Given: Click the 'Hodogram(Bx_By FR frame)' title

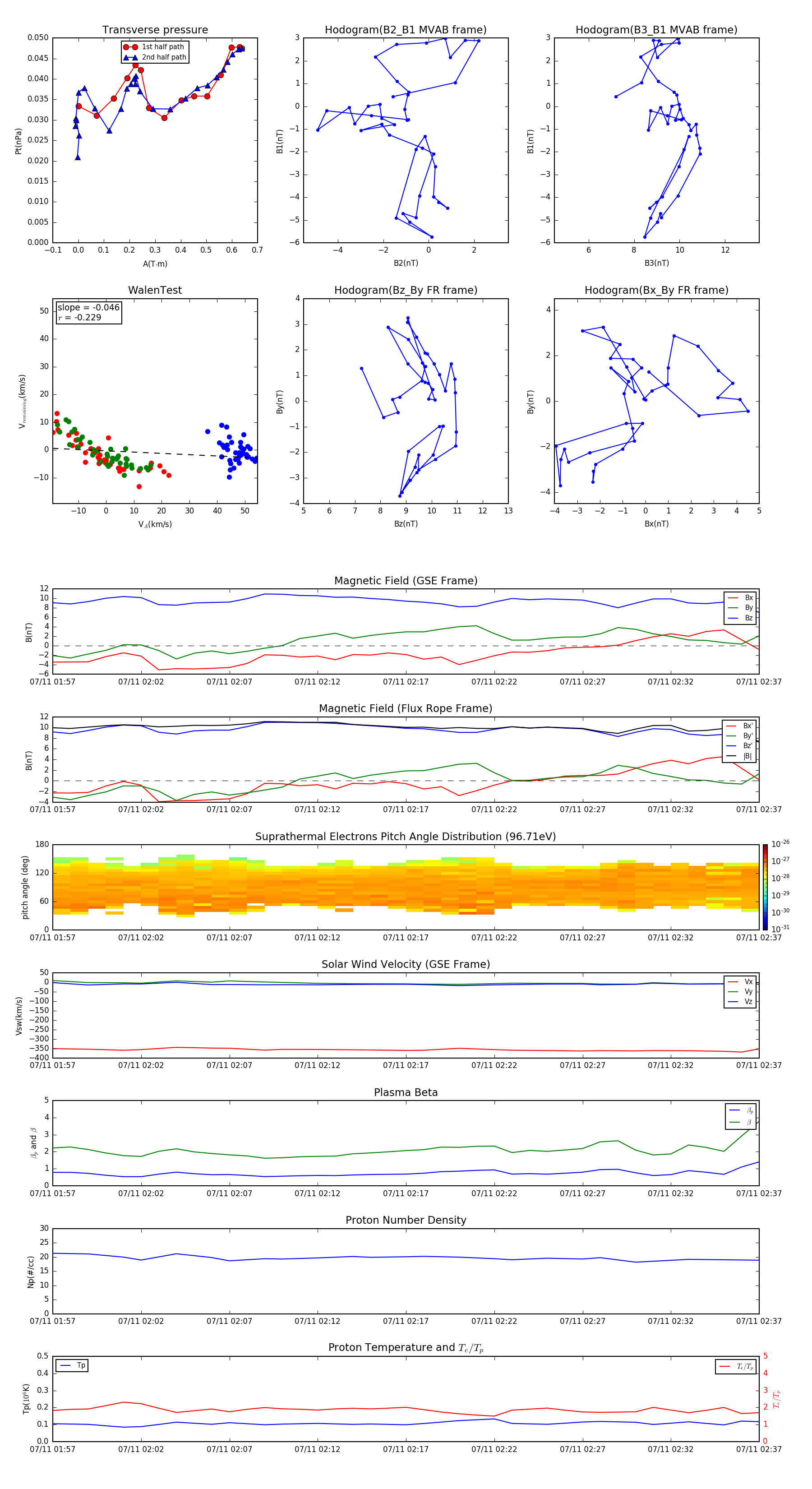Looking at the screenshot, I should pyautogui.click(x=656, y=290).
